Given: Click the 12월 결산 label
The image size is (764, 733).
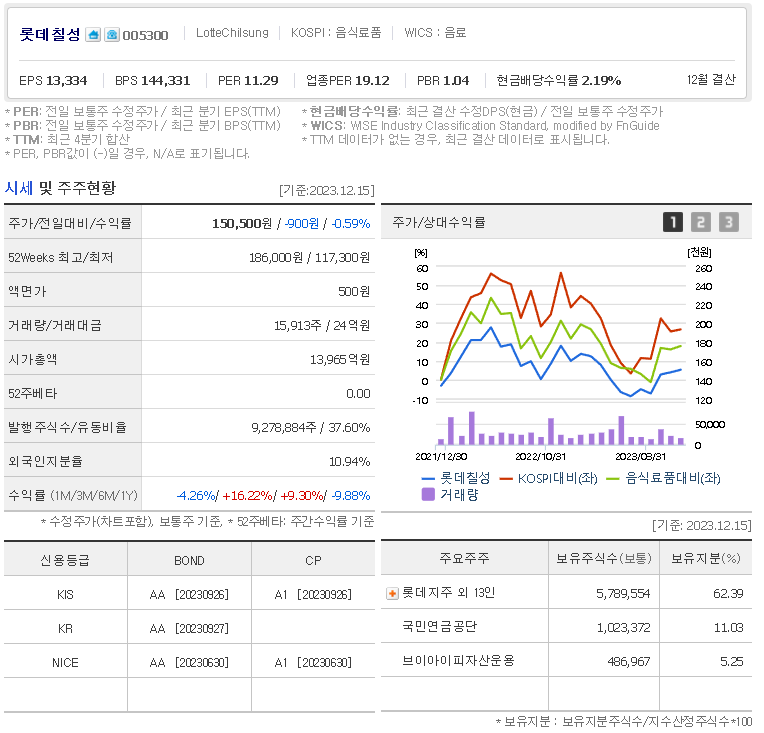Looking at the screenshot, I should coord(711,79).
